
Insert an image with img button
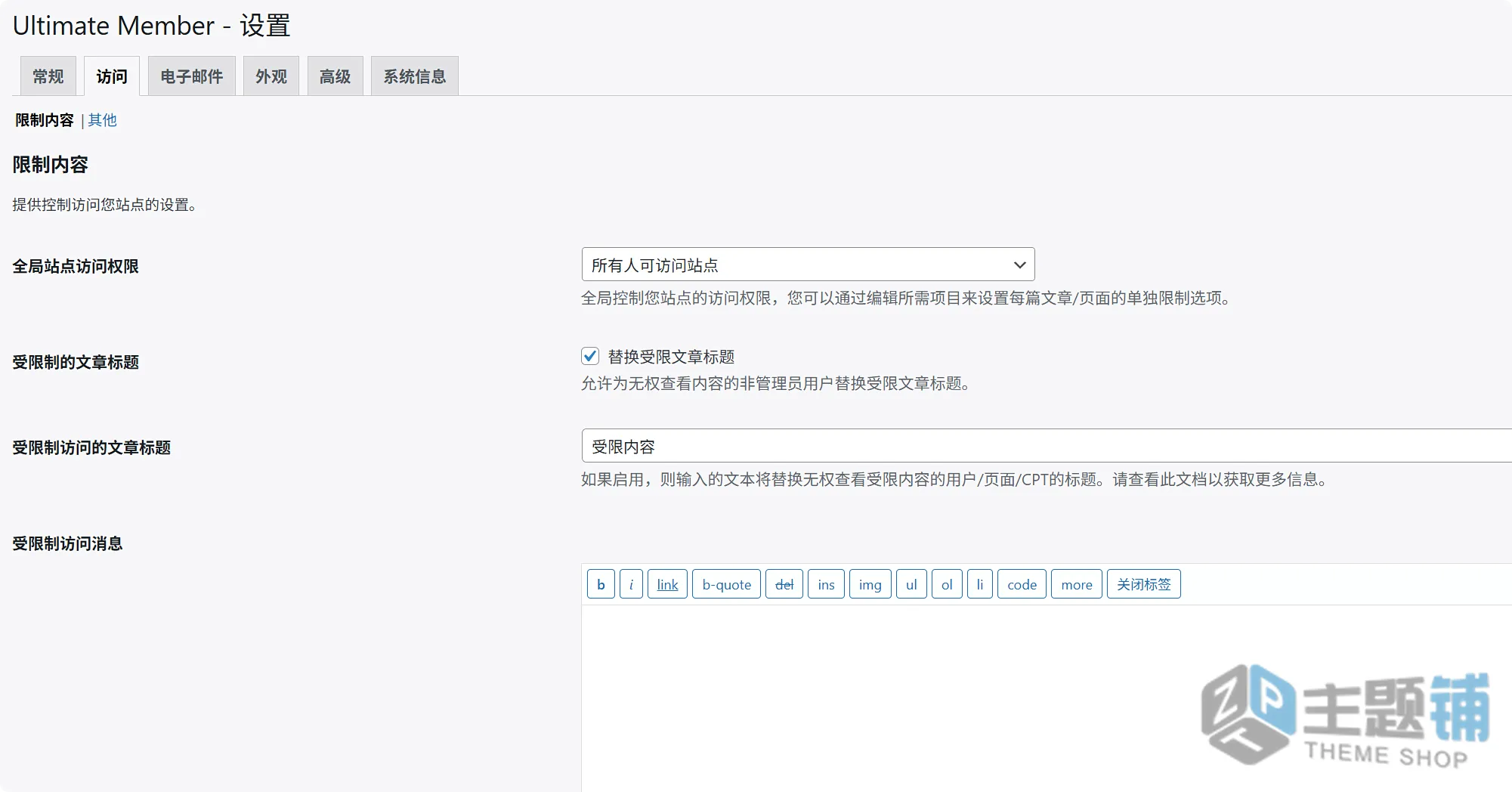coord(870,584)
